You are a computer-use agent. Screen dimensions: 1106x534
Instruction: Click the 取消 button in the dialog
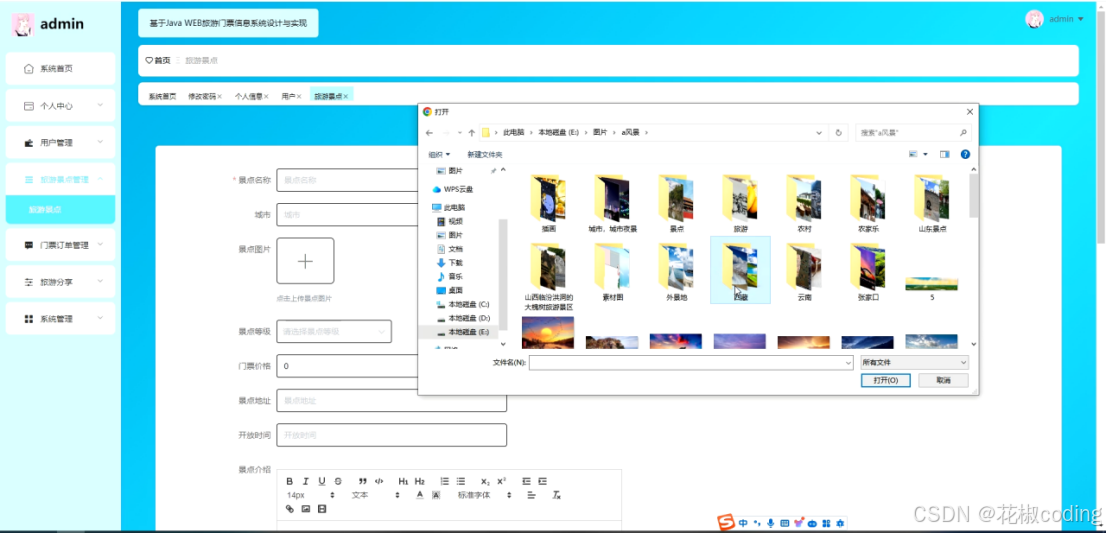coord(943,380)
